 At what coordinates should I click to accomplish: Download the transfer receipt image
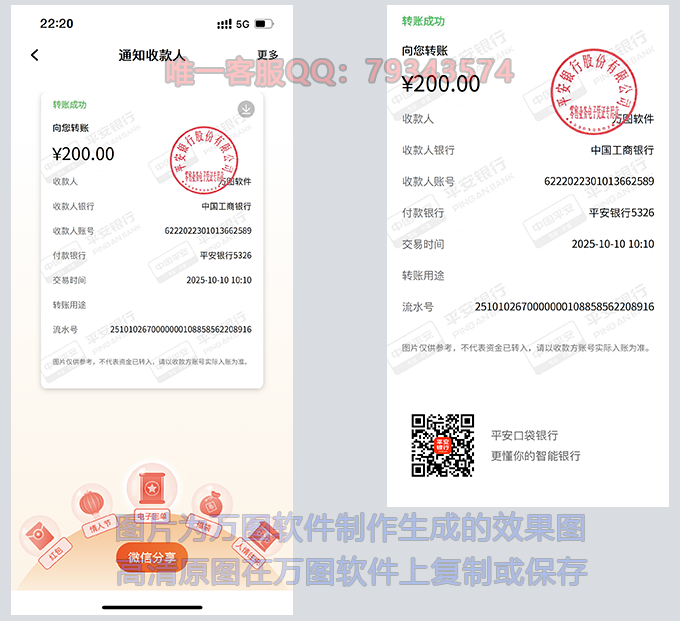click(x=246, y=109)
